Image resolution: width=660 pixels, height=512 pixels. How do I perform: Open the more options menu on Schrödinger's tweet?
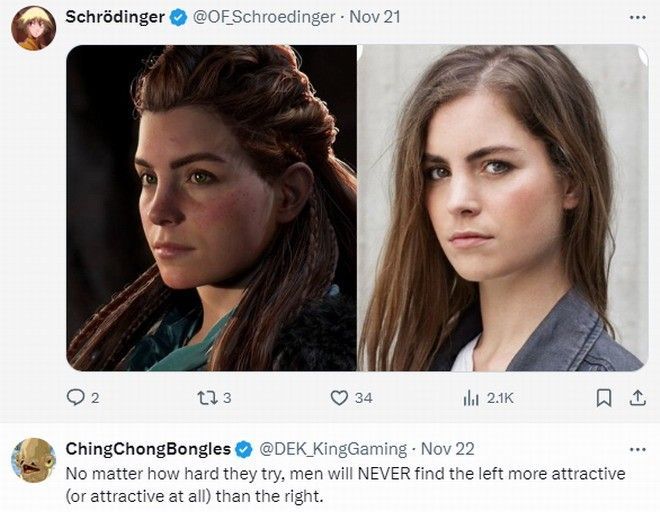point(637,17)
